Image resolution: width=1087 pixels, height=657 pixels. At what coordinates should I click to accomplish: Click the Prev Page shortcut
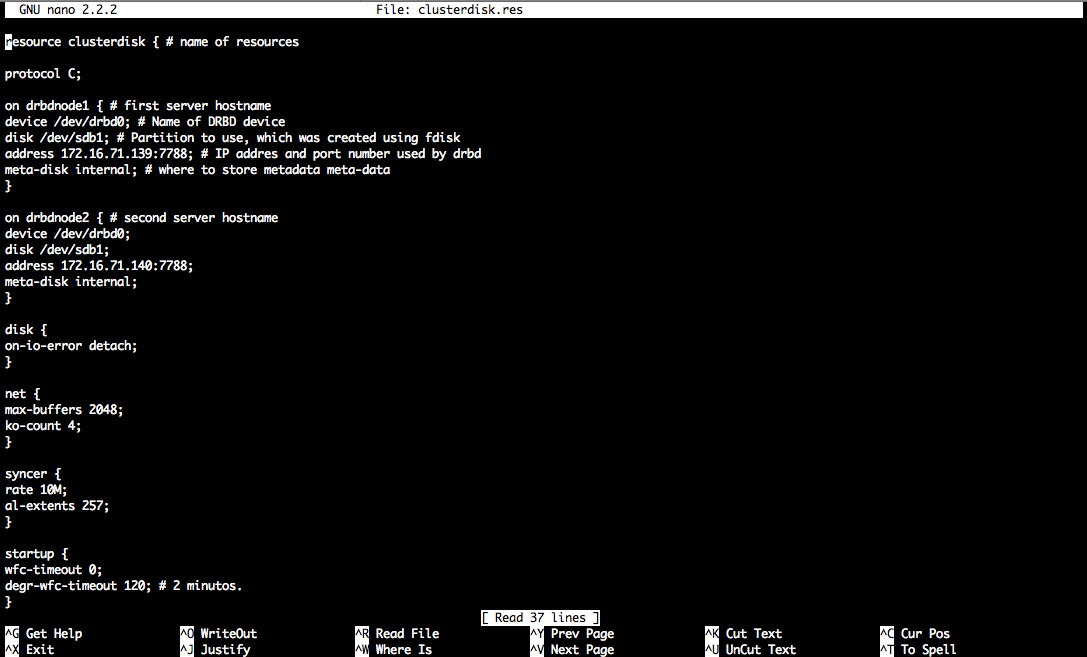click(572, 633)
